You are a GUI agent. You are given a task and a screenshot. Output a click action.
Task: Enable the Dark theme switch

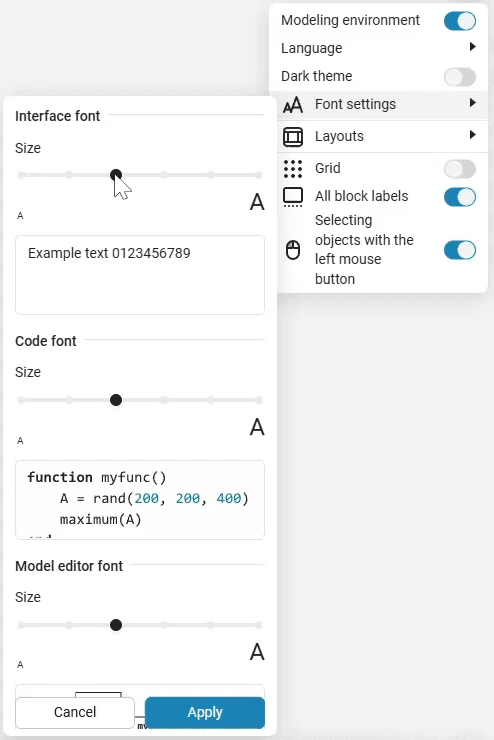460,77
